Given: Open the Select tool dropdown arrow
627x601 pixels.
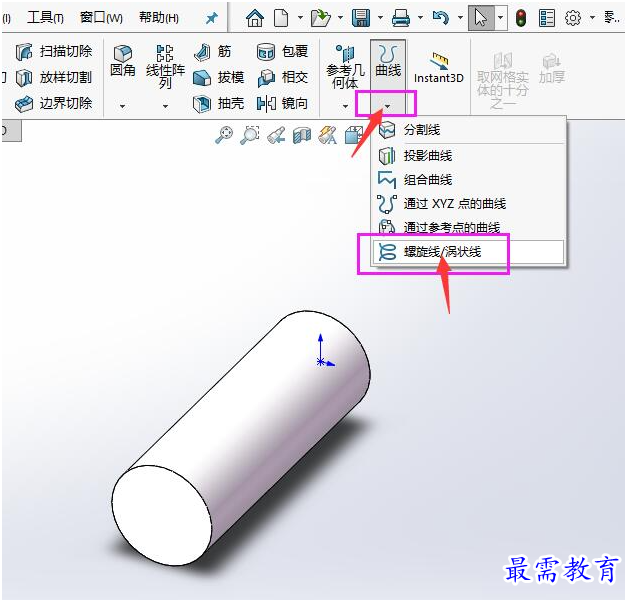Looking at the screenshot, I should tap(501, 18).
